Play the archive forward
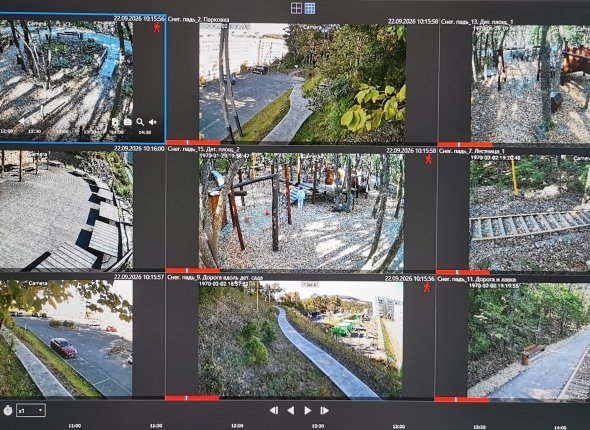The image size is (590, 430). pyautogui.click(x=307, y=410)
